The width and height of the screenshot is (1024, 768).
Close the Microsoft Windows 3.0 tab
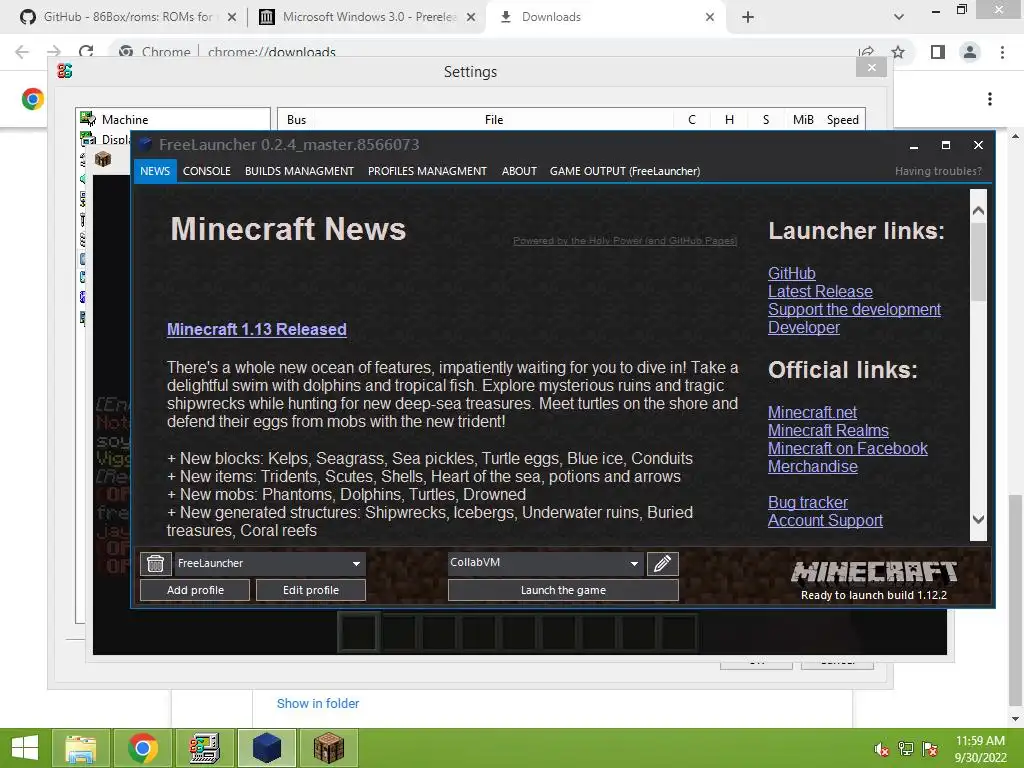(471, 17)
